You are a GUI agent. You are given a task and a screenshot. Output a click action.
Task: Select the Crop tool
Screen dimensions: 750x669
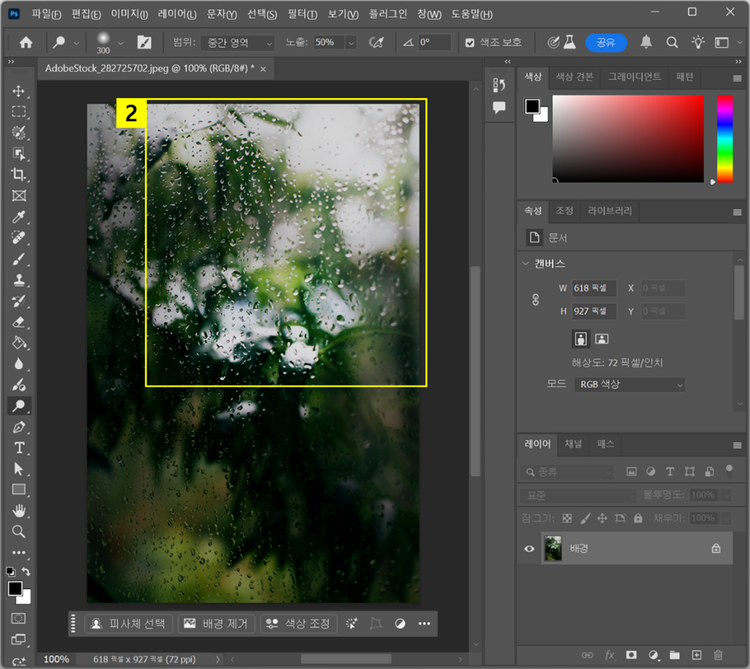(x=18, y=175)
